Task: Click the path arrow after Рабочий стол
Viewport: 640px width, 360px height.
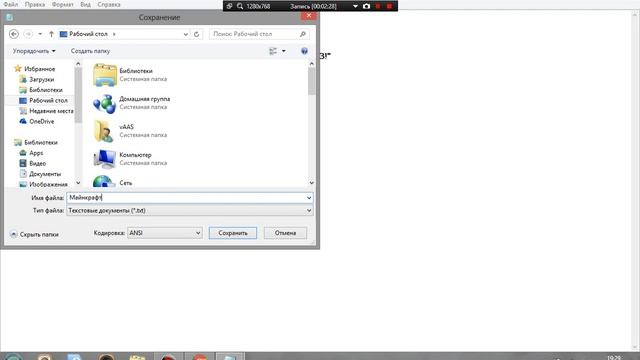Action: point(114,34)
